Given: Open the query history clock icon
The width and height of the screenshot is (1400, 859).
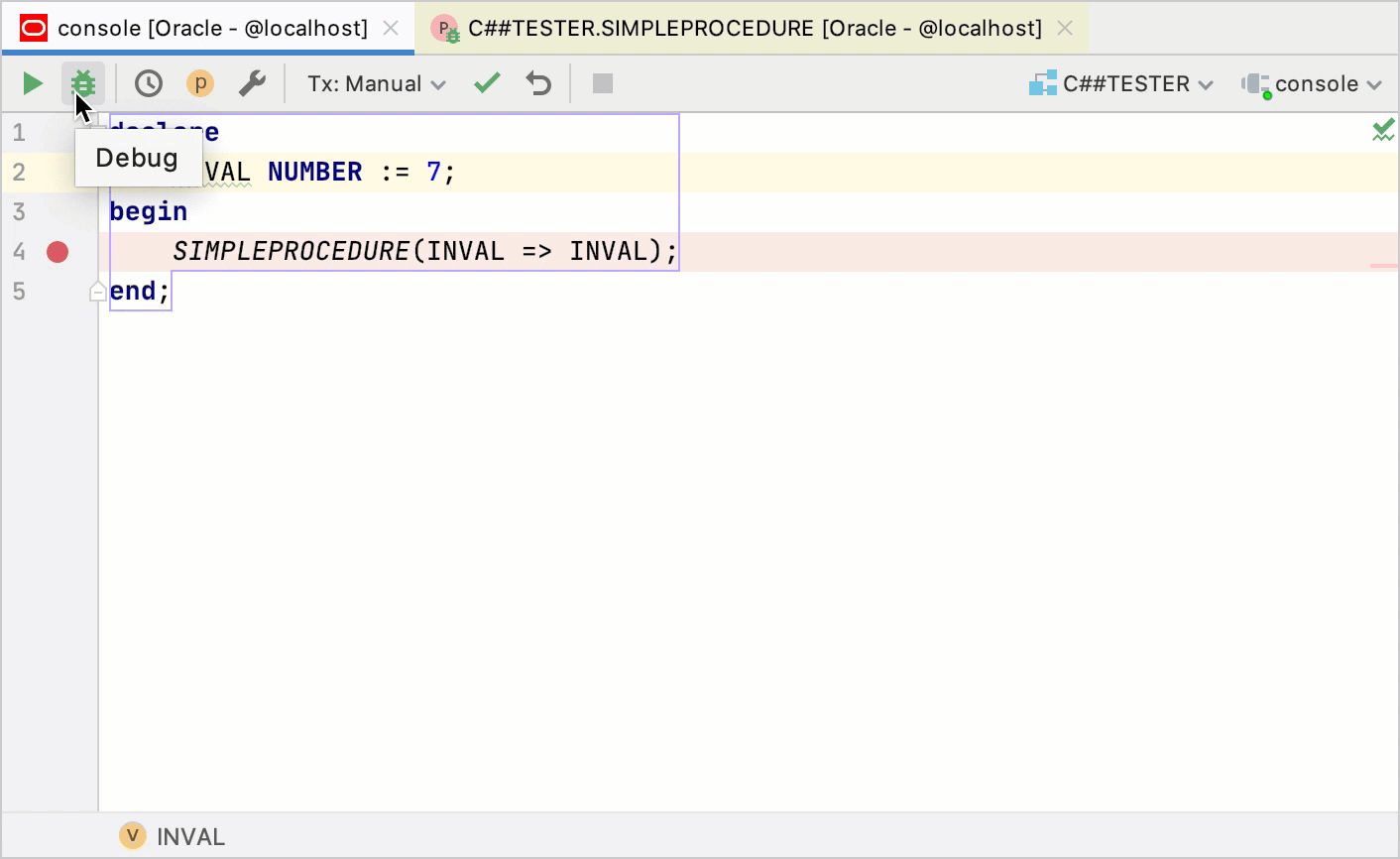Looking at the screenshot, I should click(x=148, y=83).
